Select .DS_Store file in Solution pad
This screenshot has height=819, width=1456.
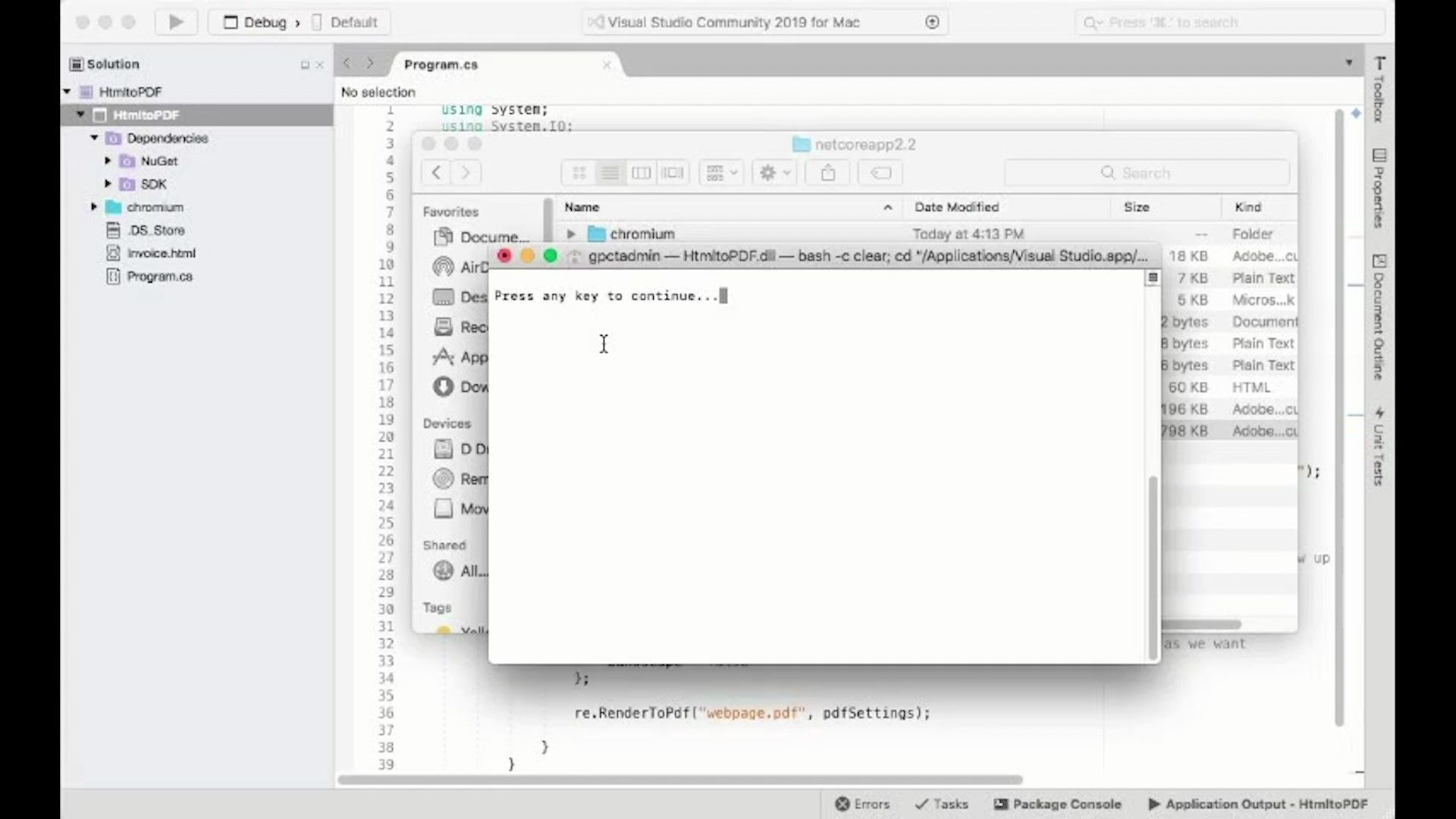(155, 230)
